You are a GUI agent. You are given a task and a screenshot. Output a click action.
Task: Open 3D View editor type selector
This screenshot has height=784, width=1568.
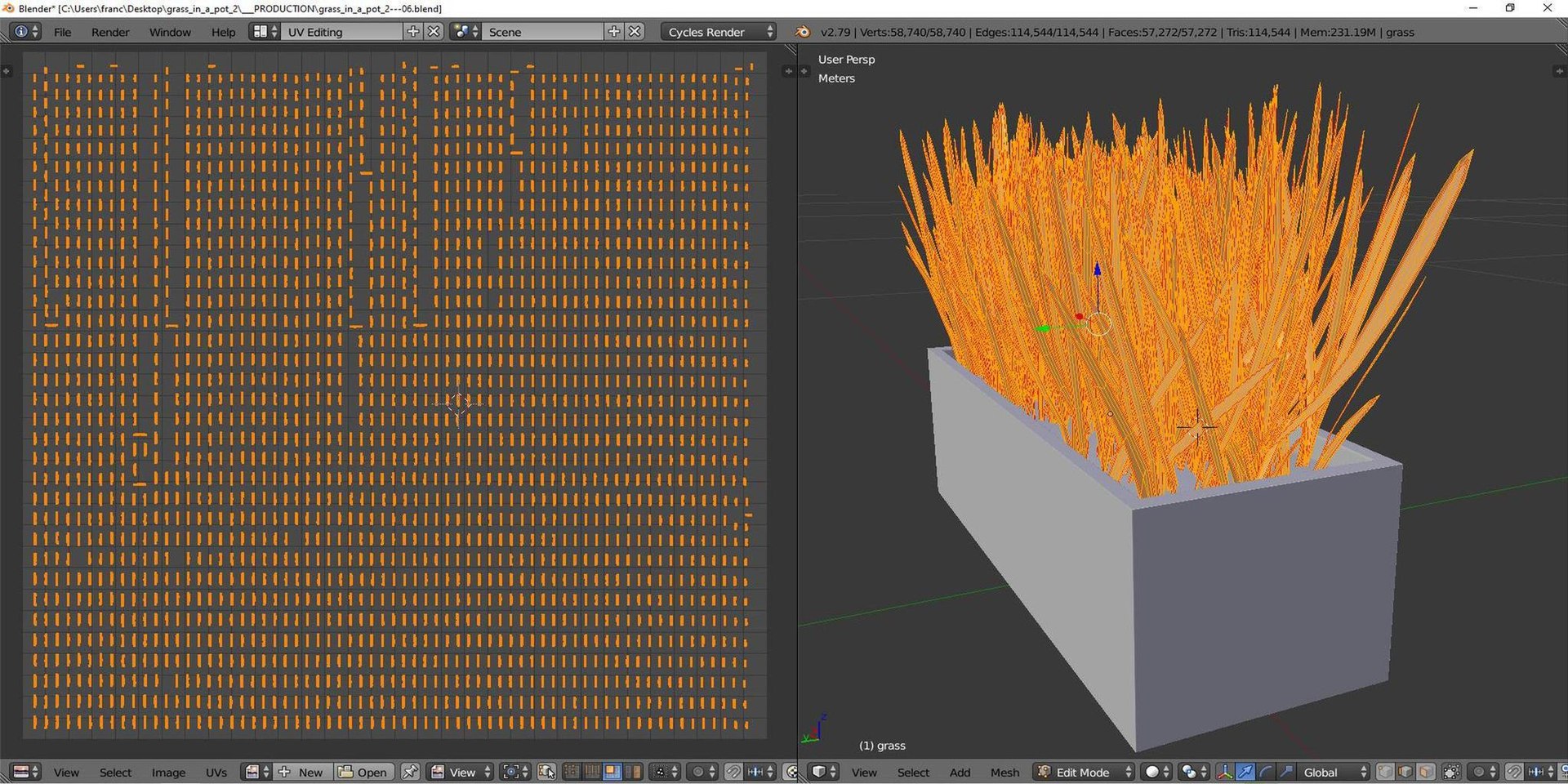coord(823,772)
